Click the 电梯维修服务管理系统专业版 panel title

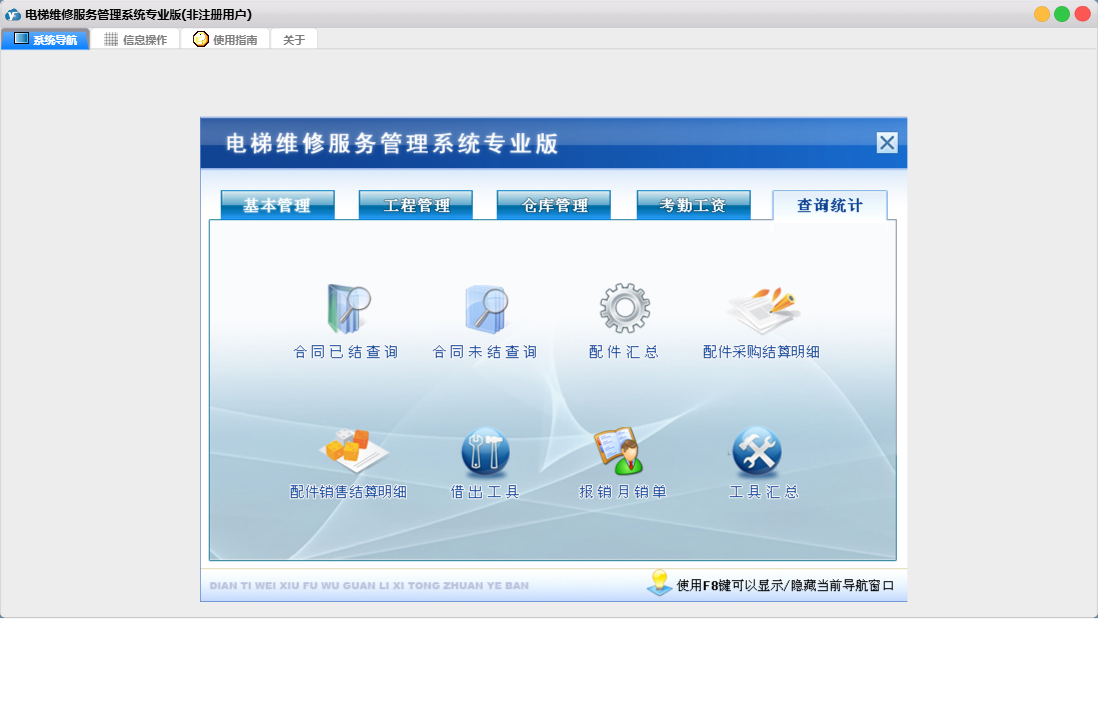tap(392, 144)
